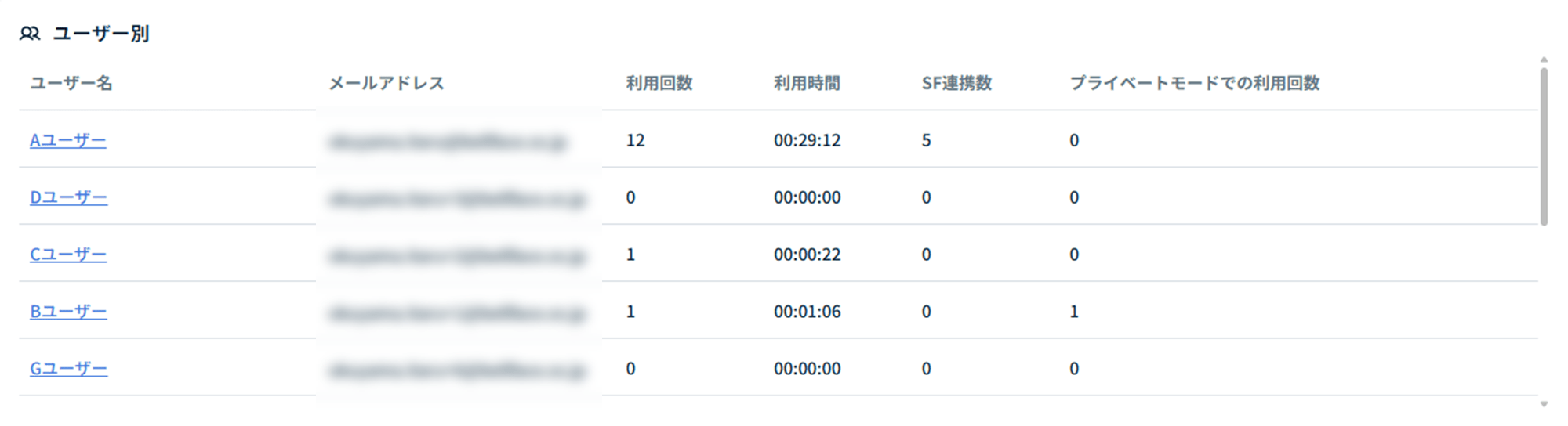Open the Gユーザー link

tap(69, 369)
